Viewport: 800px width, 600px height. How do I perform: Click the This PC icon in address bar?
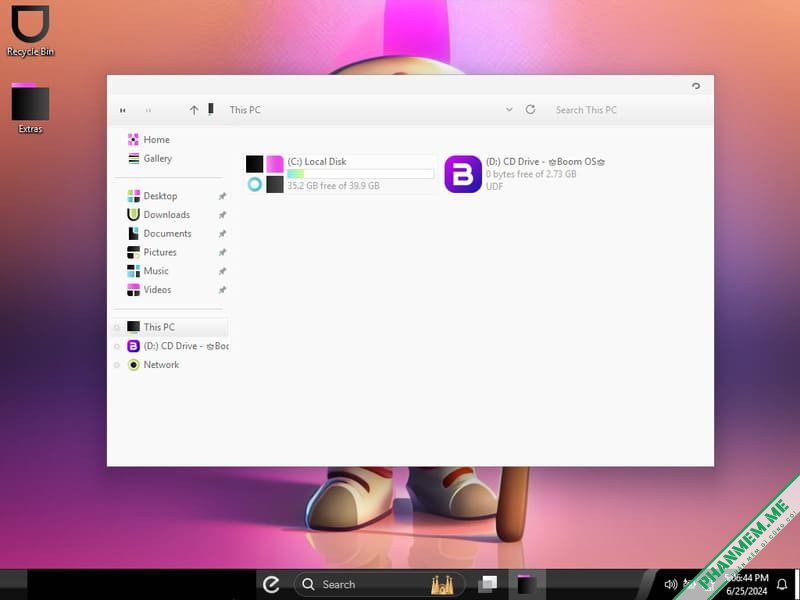(211, 109)
